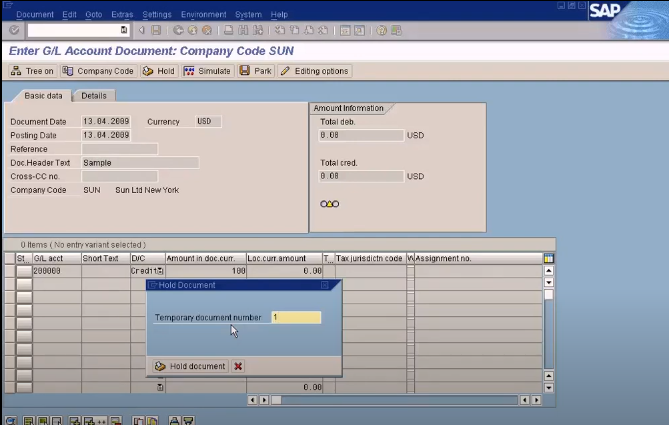669x425 pixels.
Task: Open the table settings icon above the scrollbar
Action: click(x=549, y=258)
